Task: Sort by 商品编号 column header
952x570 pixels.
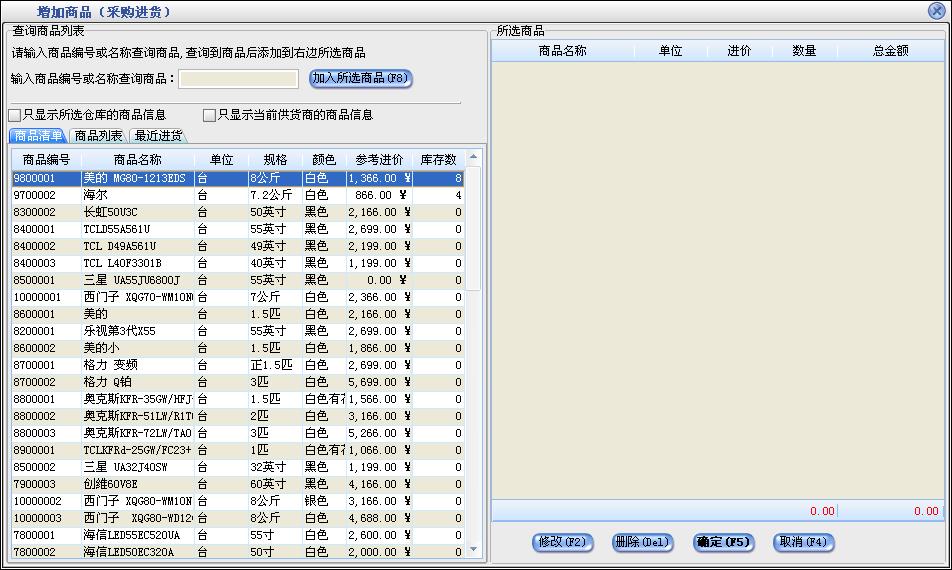Action: 46,160
